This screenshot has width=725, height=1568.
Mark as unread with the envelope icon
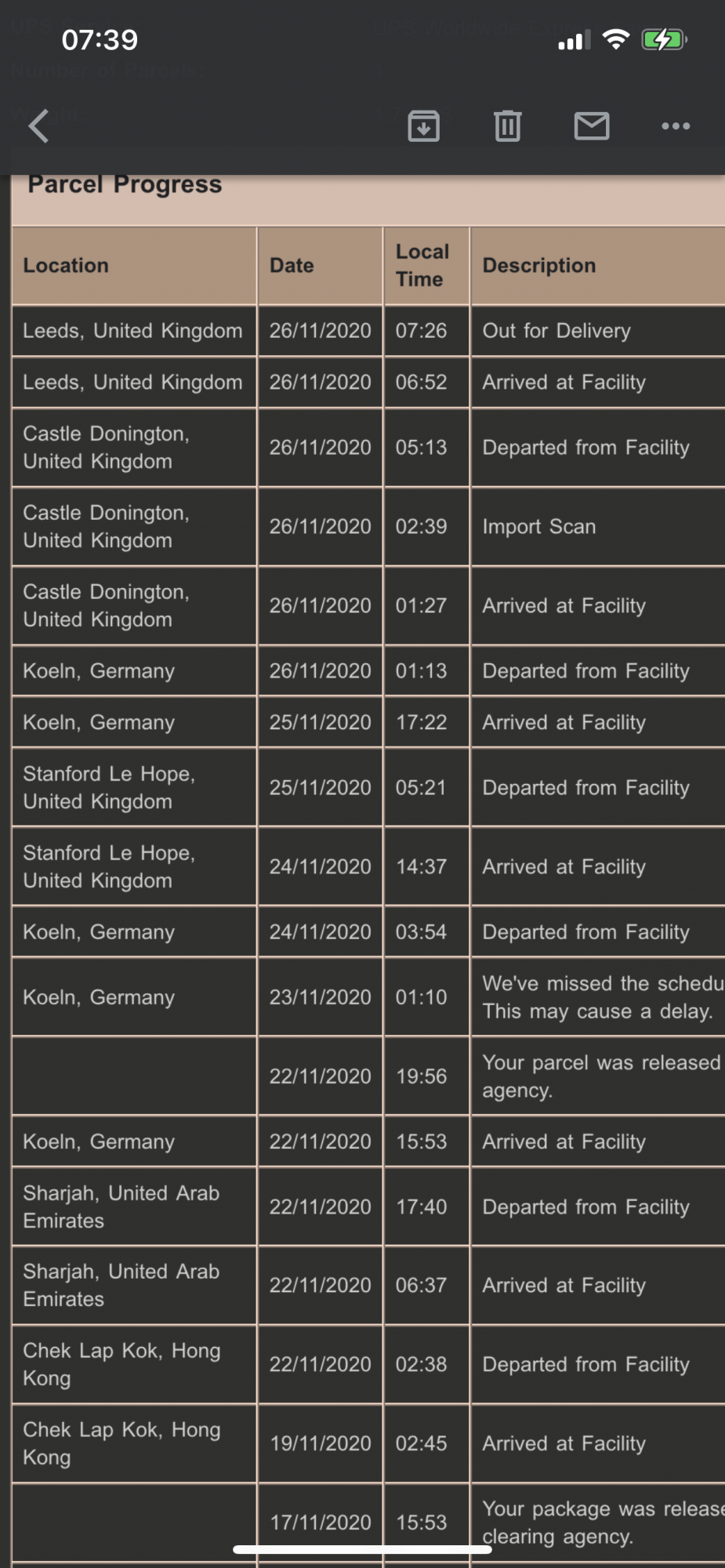tap(592, 125)
